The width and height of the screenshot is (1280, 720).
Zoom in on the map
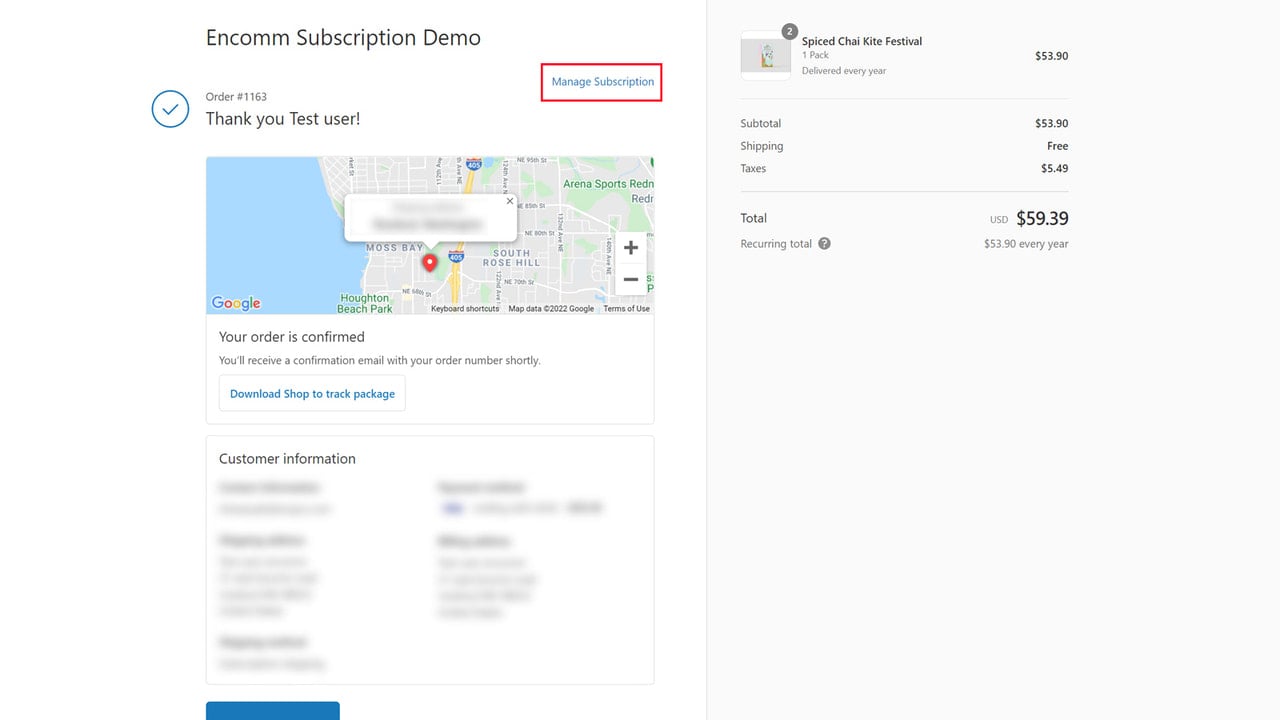point(631,248)
